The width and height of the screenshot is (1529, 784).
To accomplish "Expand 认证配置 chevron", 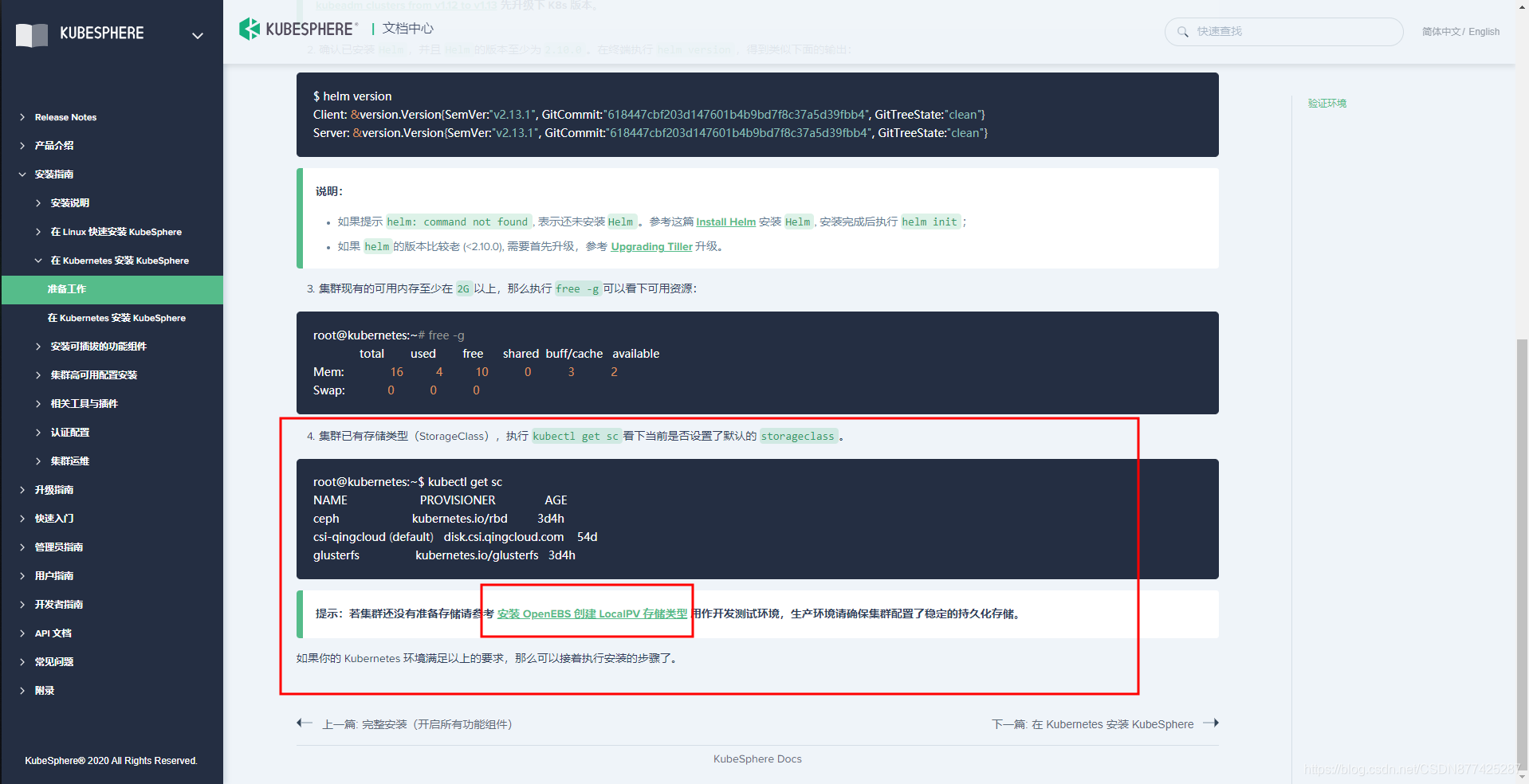I will 38,433.
